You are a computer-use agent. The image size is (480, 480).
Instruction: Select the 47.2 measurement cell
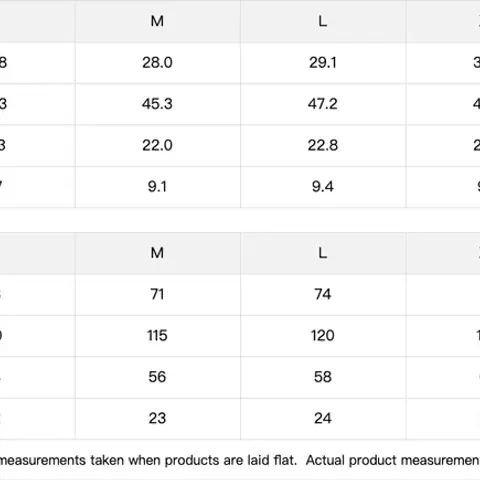(x=323, y=104)
